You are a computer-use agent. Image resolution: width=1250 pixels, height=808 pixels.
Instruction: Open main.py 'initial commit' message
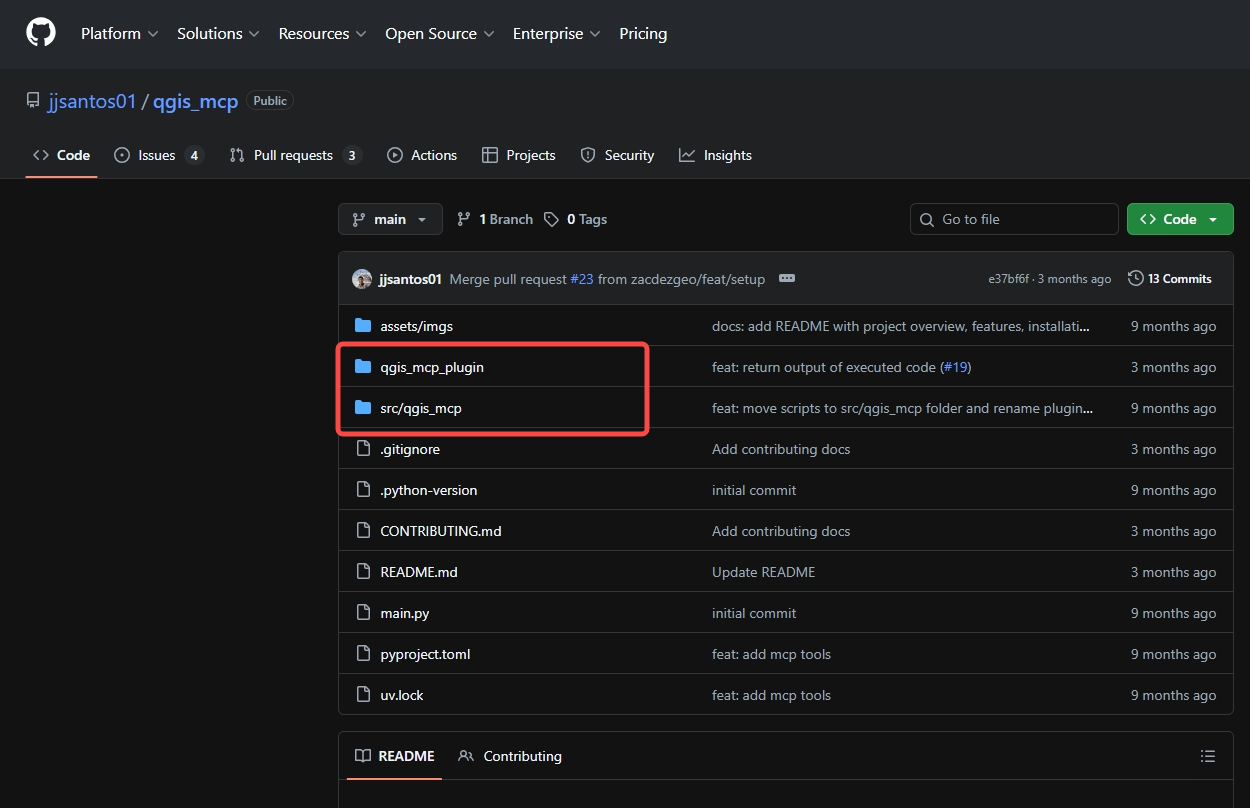click(x=754, y=613)
